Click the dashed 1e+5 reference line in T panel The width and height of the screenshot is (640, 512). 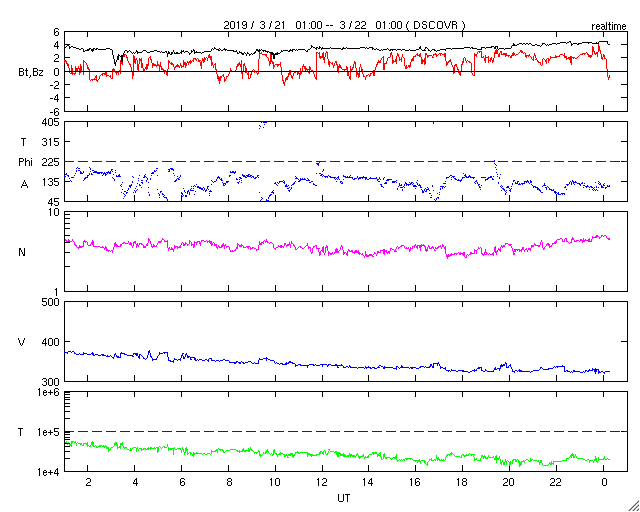click(346, 432)
